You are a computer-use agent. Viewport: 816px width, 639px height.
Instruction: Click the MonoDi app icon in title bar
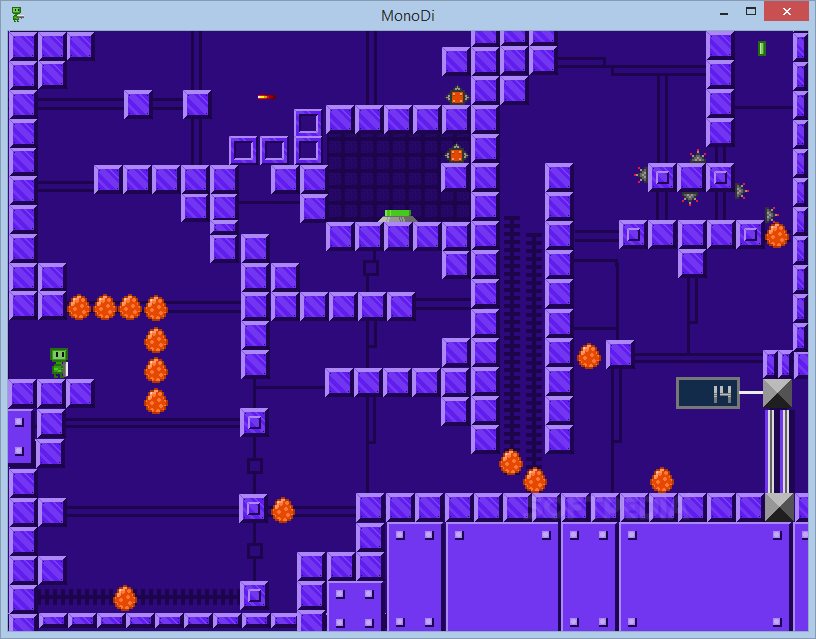18,15
